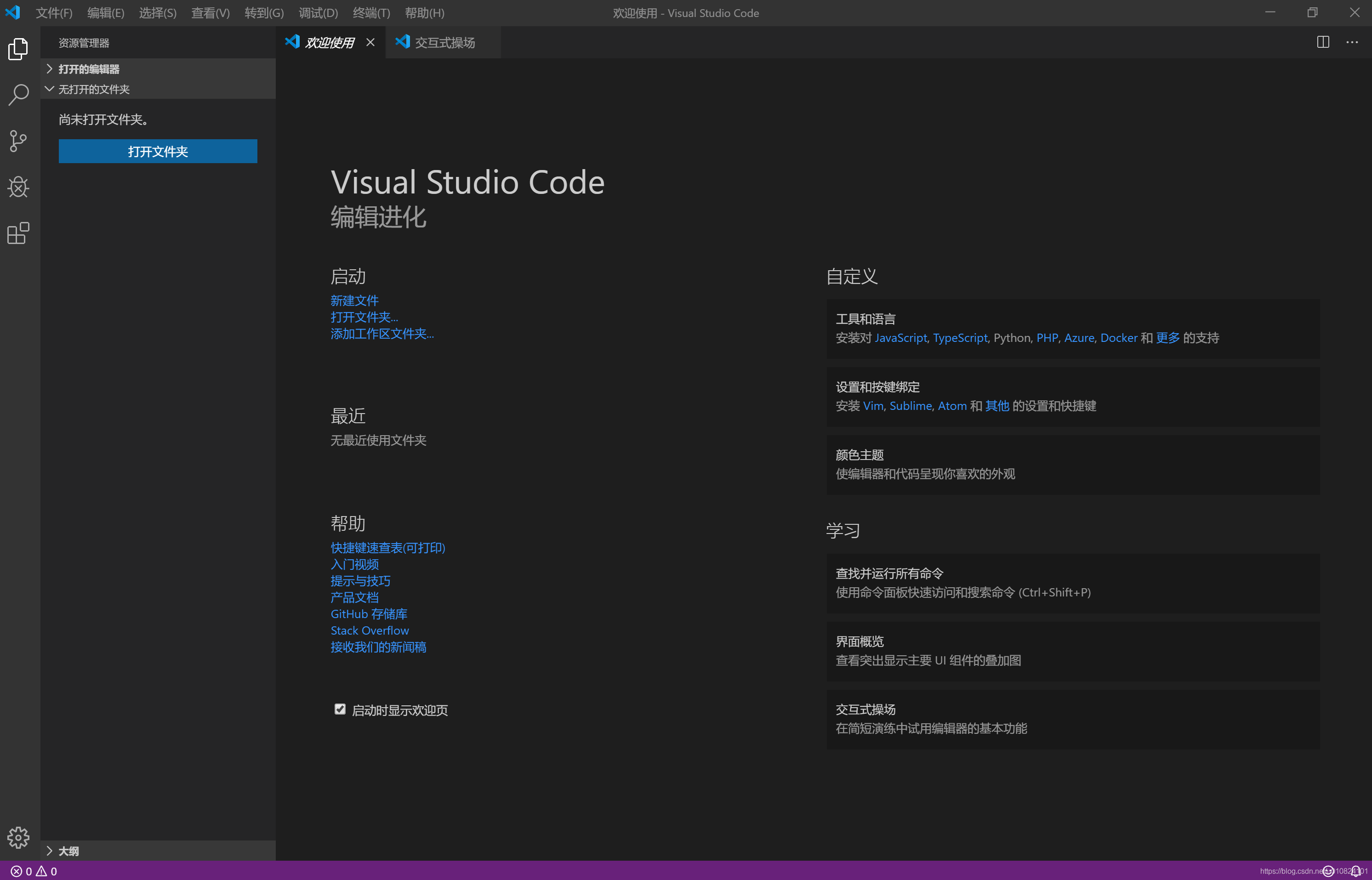Open the 颜色主题 card
This screenshot has height=880, width=1372.
pyautogui.click(x=1073, y=465)
